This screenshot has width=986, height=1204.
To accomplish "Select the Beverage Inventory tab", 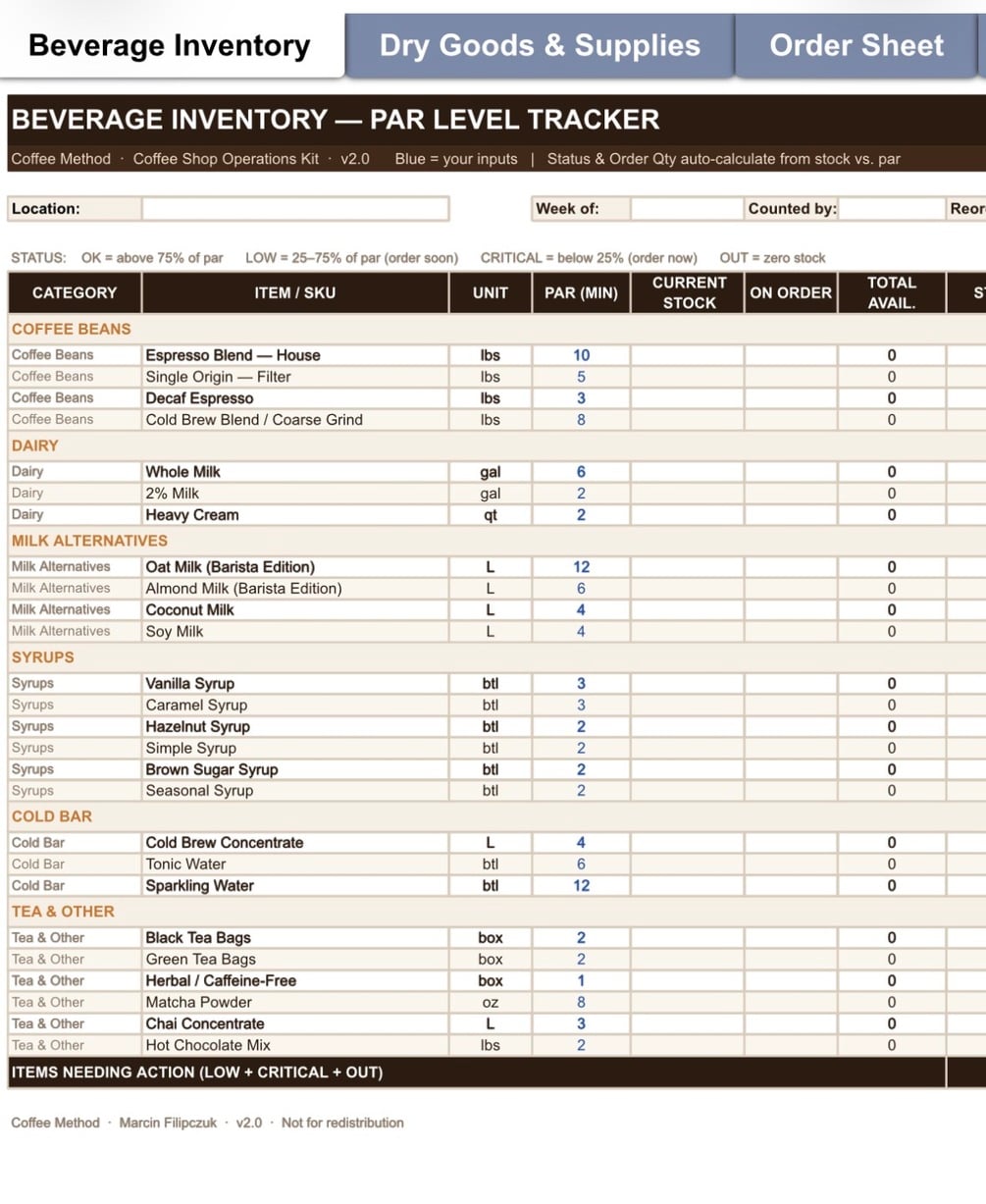I will (x=170, y=45).
